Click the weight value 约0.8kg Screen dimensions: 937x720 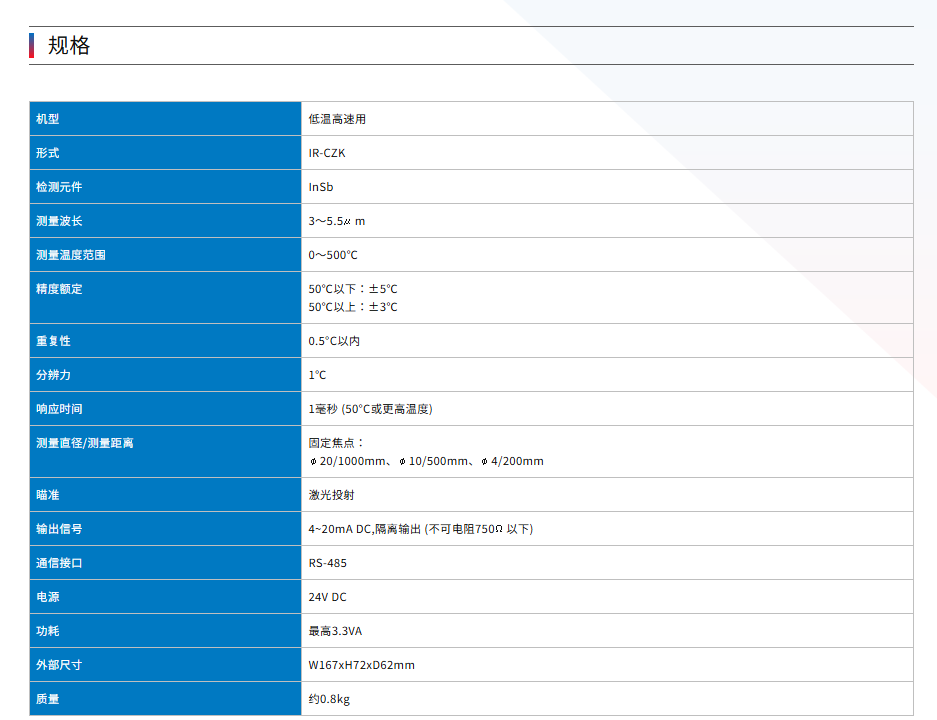click(329, 700)
